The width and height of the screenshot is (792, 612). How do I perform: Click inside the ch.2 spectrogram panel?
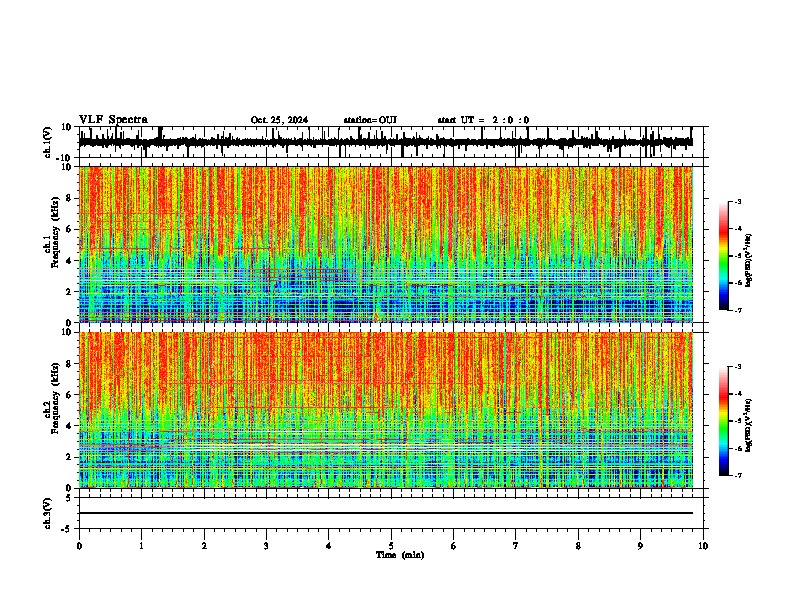pos(386,410)
